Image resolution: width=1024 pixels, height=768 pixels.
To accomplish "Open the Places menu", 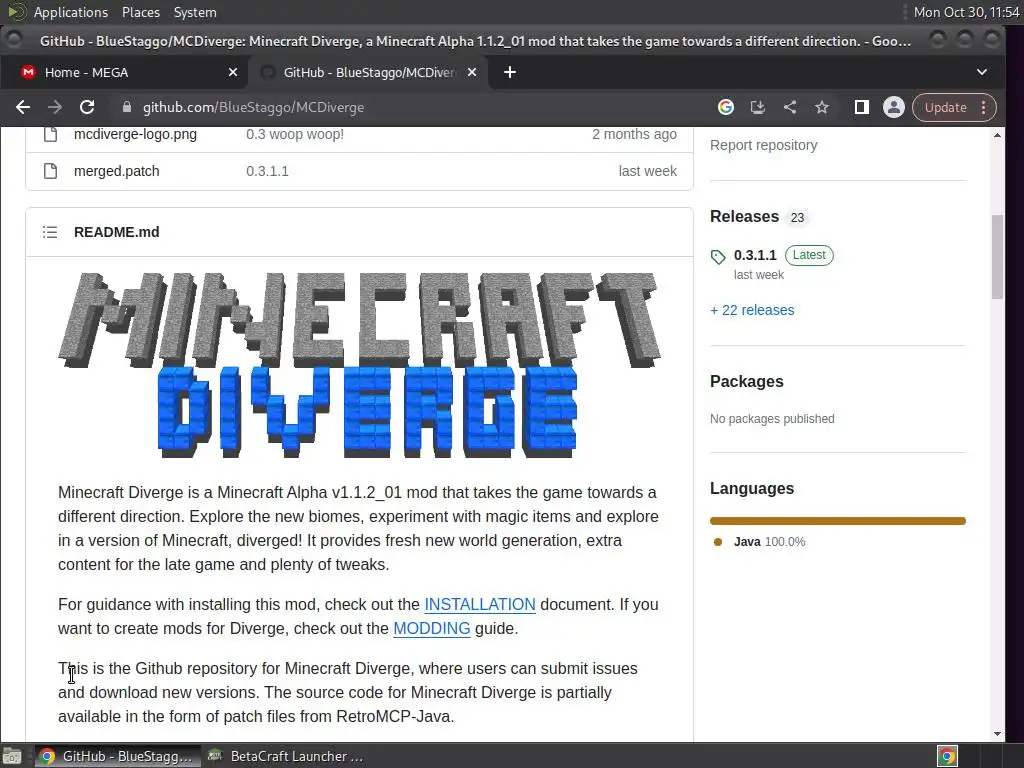I will (x=140, y=12).
